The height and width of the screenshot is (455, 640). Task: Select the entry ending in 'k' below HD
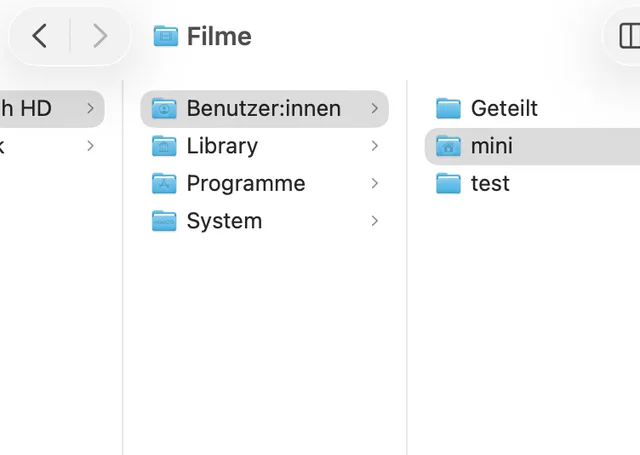point(3,146)
